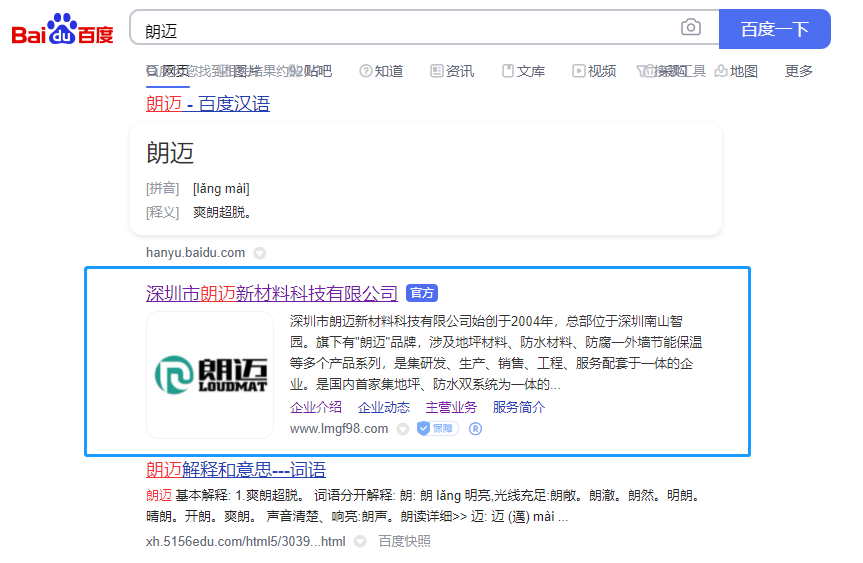Click the 百度快照 link
The image size is (863, 563).
pyautogui.click(x=405, y=542)
